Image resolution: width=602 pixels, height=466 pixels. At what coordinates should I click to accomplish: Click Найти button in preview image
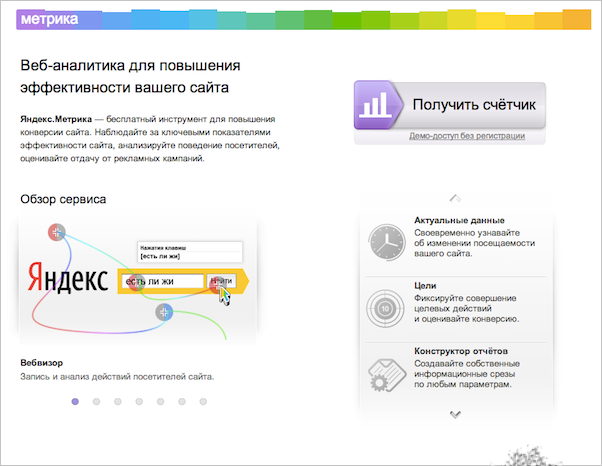coord(222,281)
